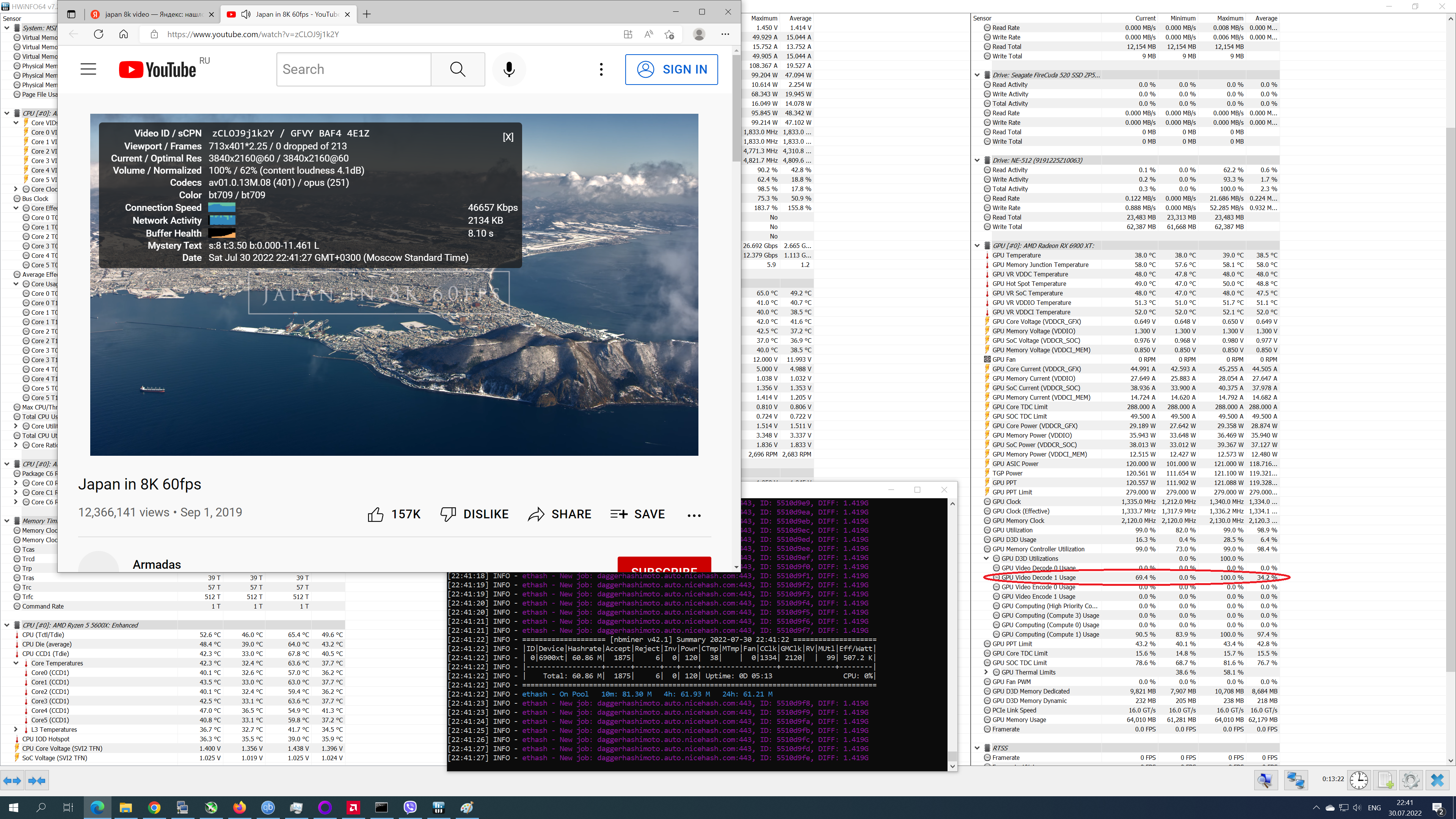The width and height of the screenshot is (1456, 819).
Task: Expand the GPU Thermal Limits node
Action: point(986,672)
